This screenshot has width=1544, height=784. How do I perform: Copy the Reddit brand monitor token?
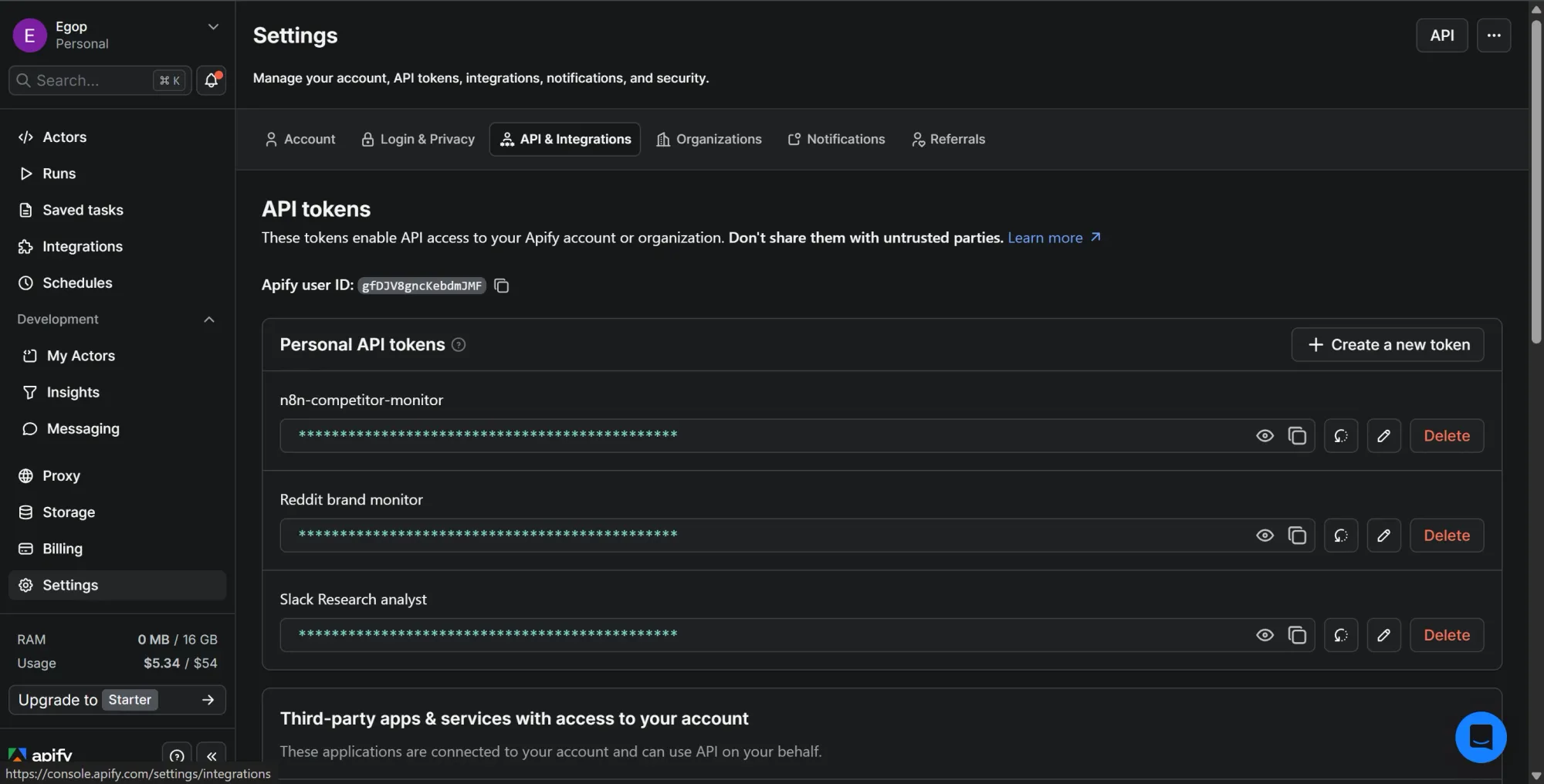click(1297, 536)
